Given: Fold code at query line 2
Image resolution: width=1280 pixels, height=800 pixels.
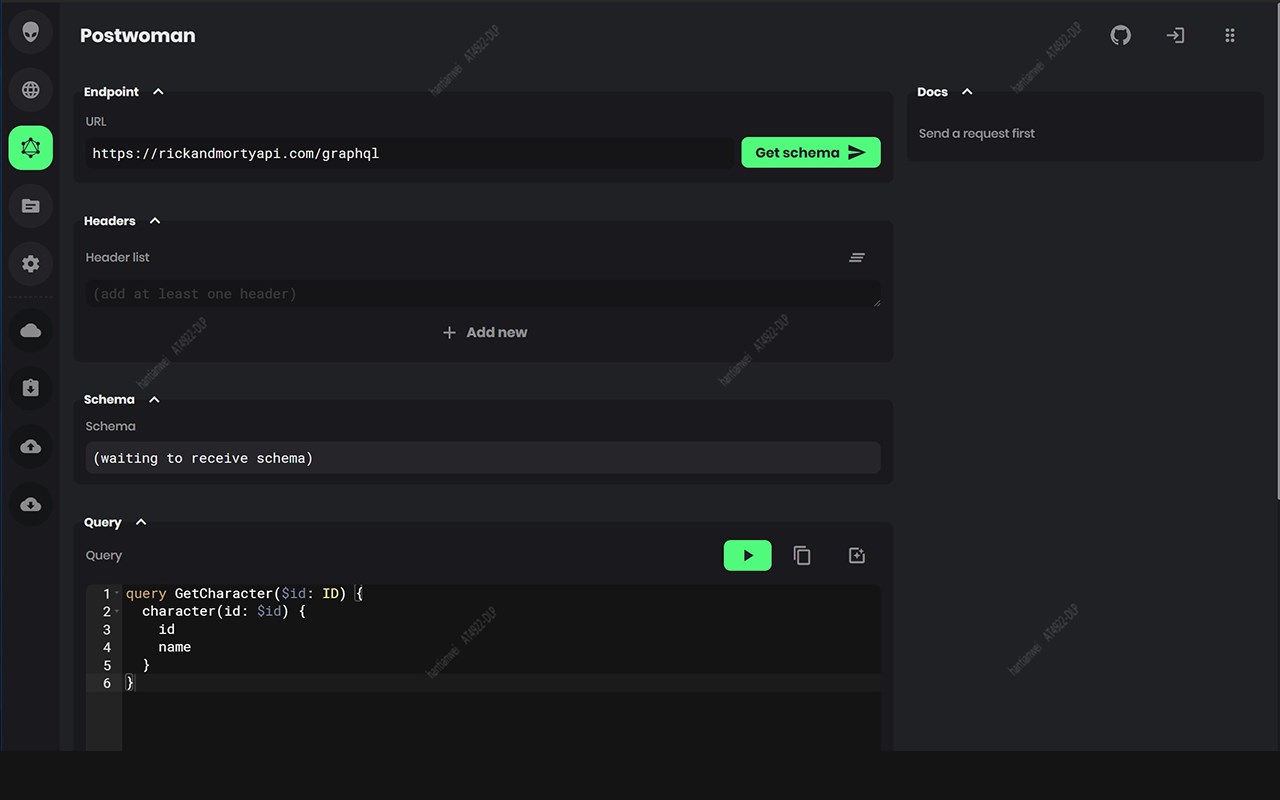Looking at the screenshot, I should [x=117, y=612].
